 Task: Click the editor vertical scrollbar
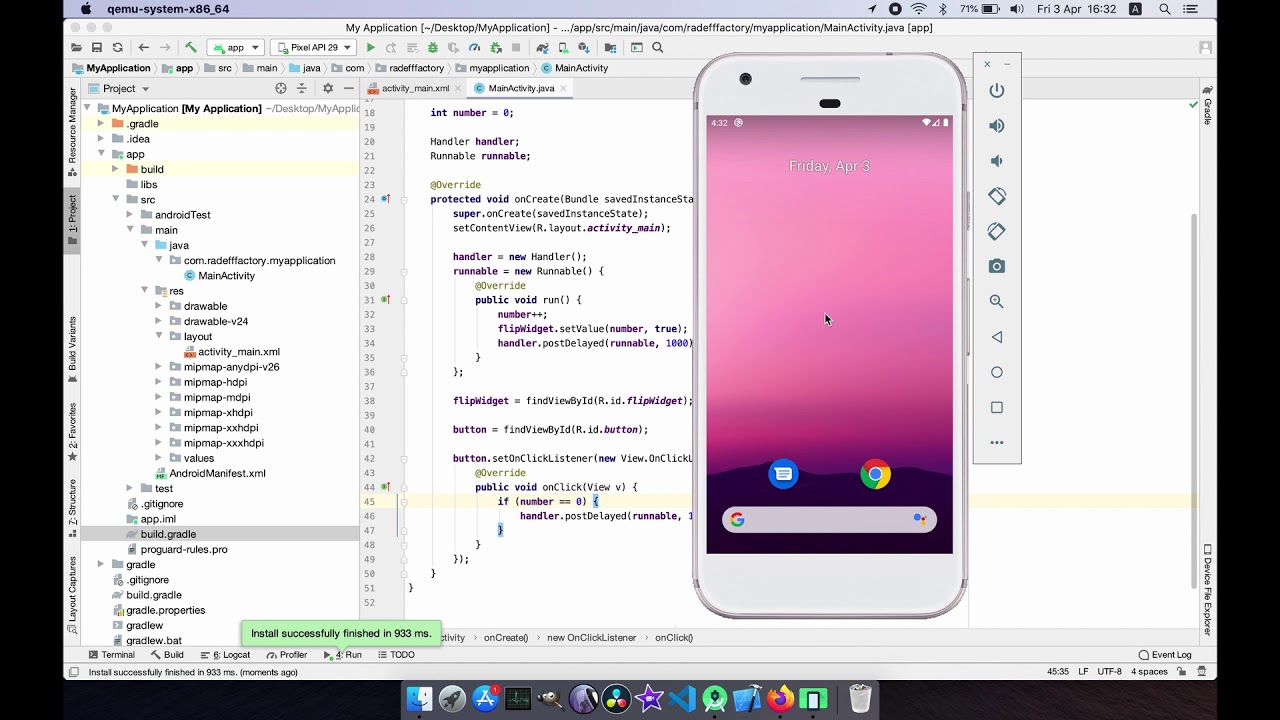1193,400
